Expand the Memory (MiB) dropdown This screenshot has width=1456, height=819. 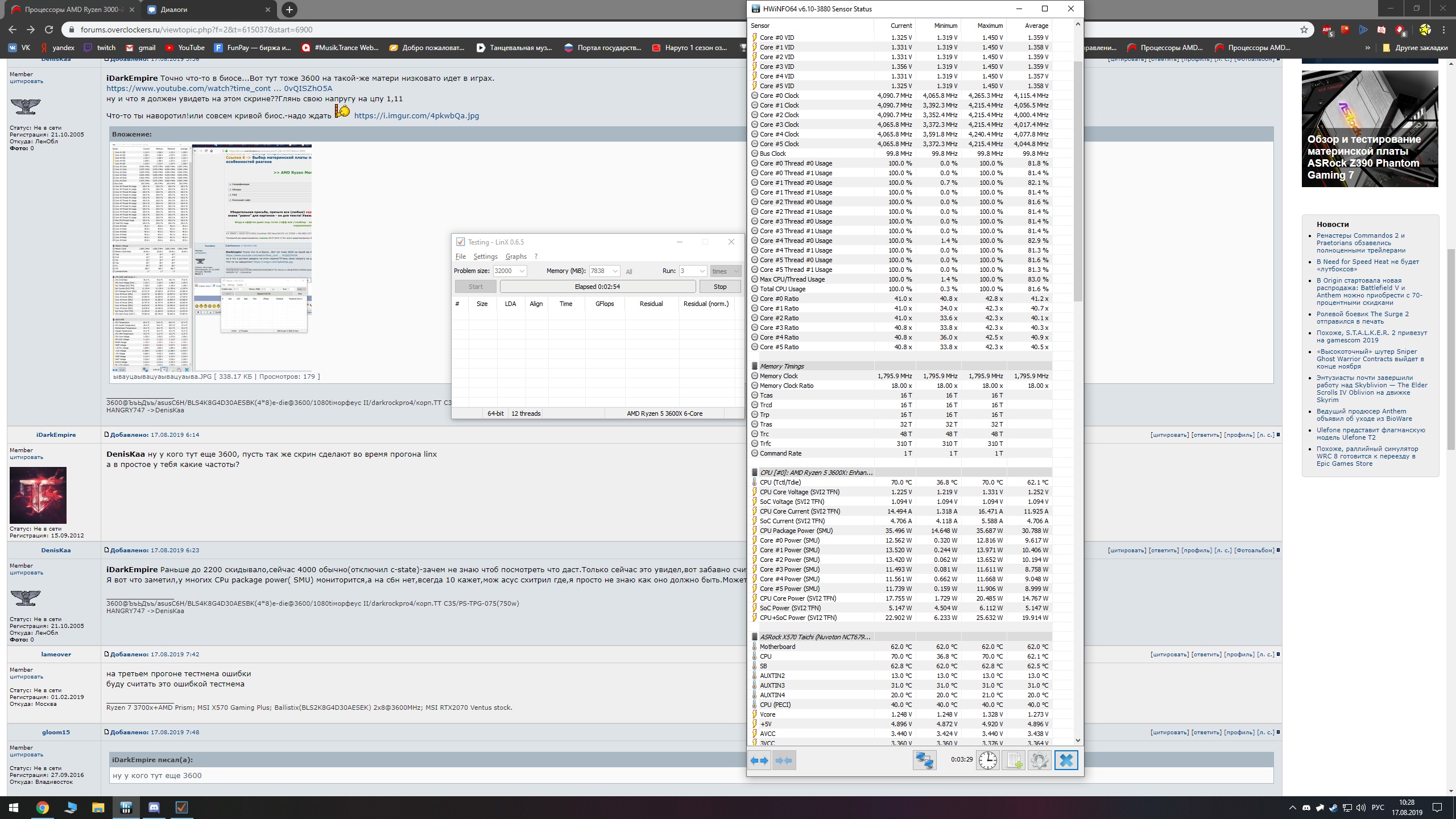pyautogui.click(x=615, y=271)
